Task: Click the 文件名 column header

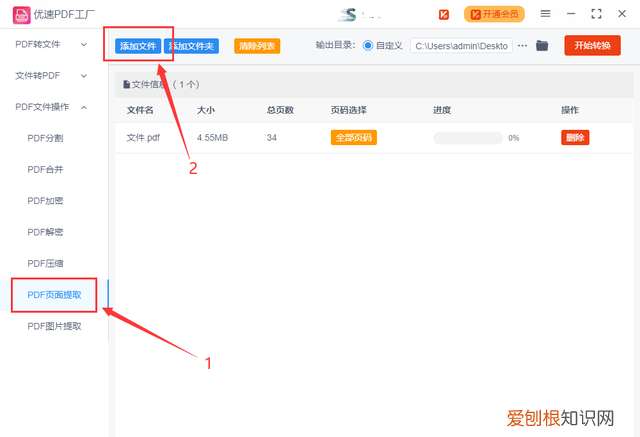Action: point(140,110)
